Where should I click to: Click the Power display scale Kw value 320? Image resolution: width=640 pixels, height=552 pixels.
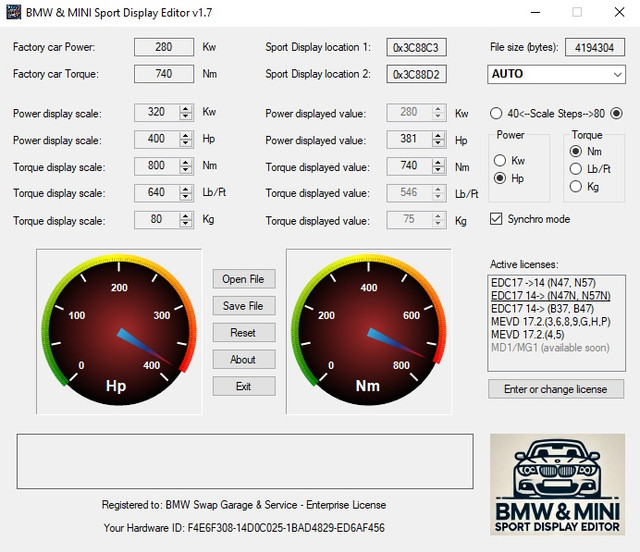point(157,112)
